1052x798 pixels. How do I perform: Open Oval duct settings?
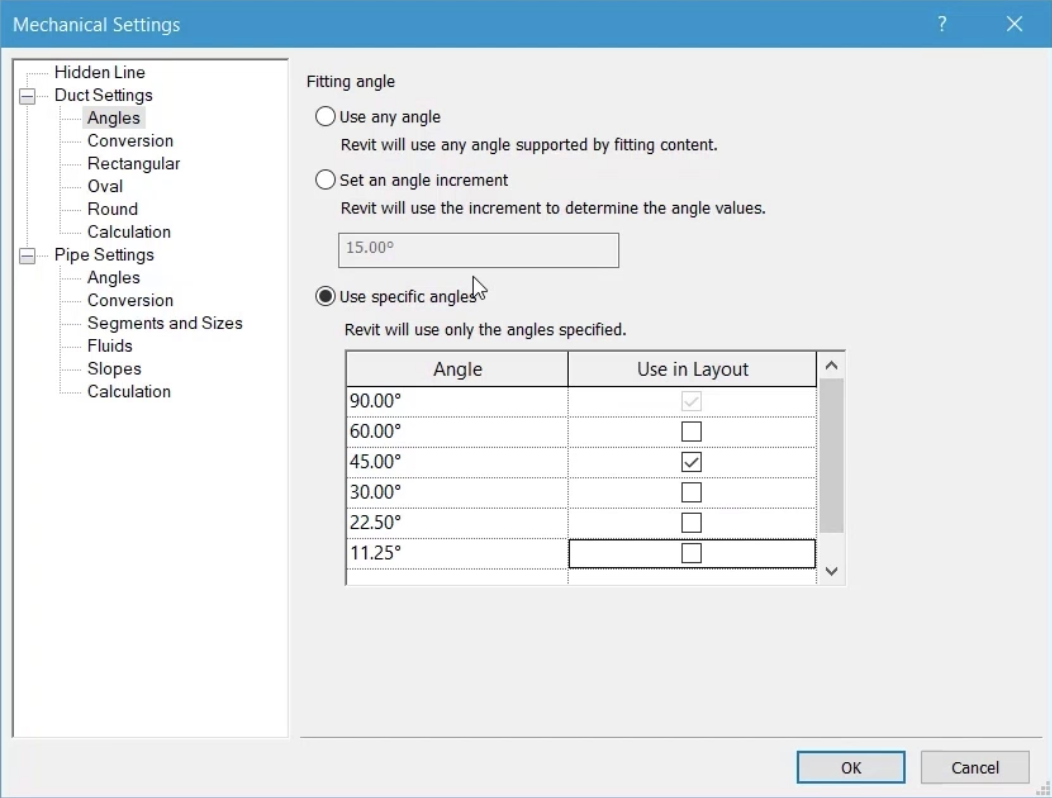pyautogui.click(x=105, y=186)
